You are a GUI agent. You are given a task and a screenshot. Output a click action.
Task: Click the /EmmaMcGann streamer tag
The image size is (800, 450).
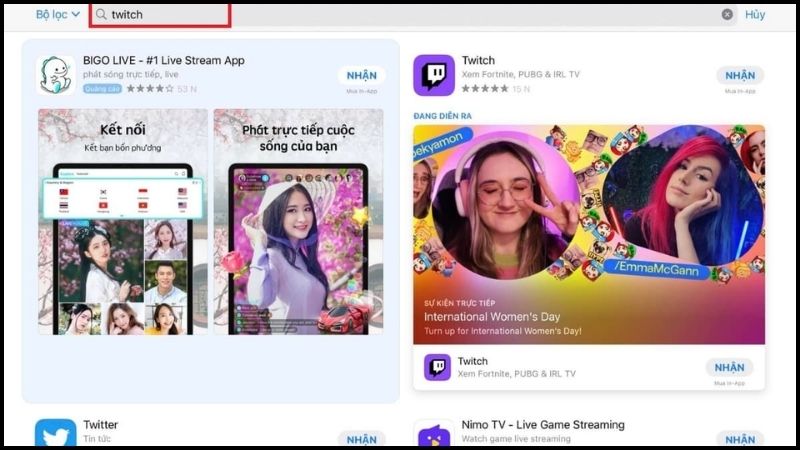[x=656, y=268]
